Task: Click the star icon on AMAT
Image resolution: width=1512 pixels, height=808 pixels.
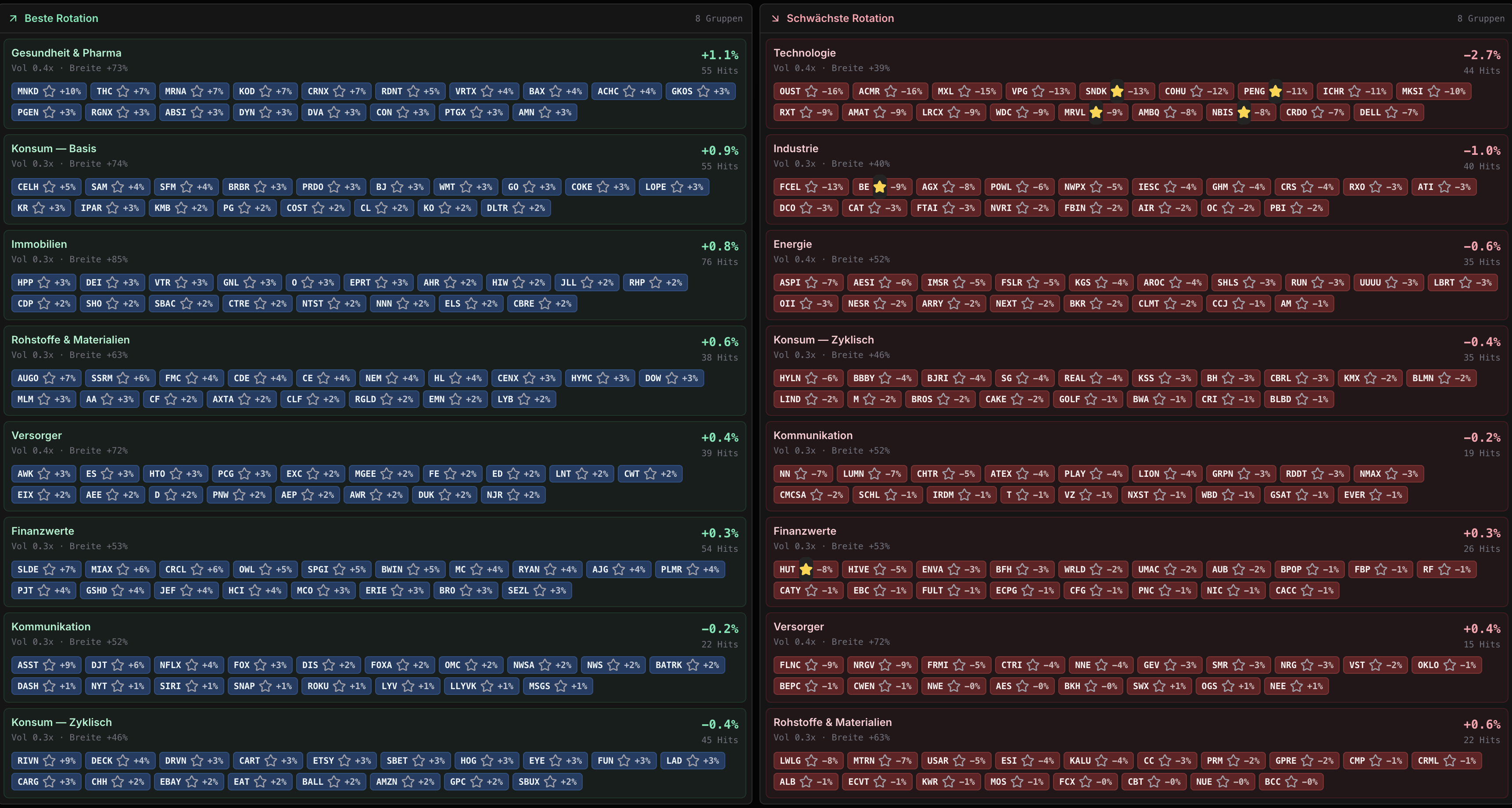Action: (880, 112)
